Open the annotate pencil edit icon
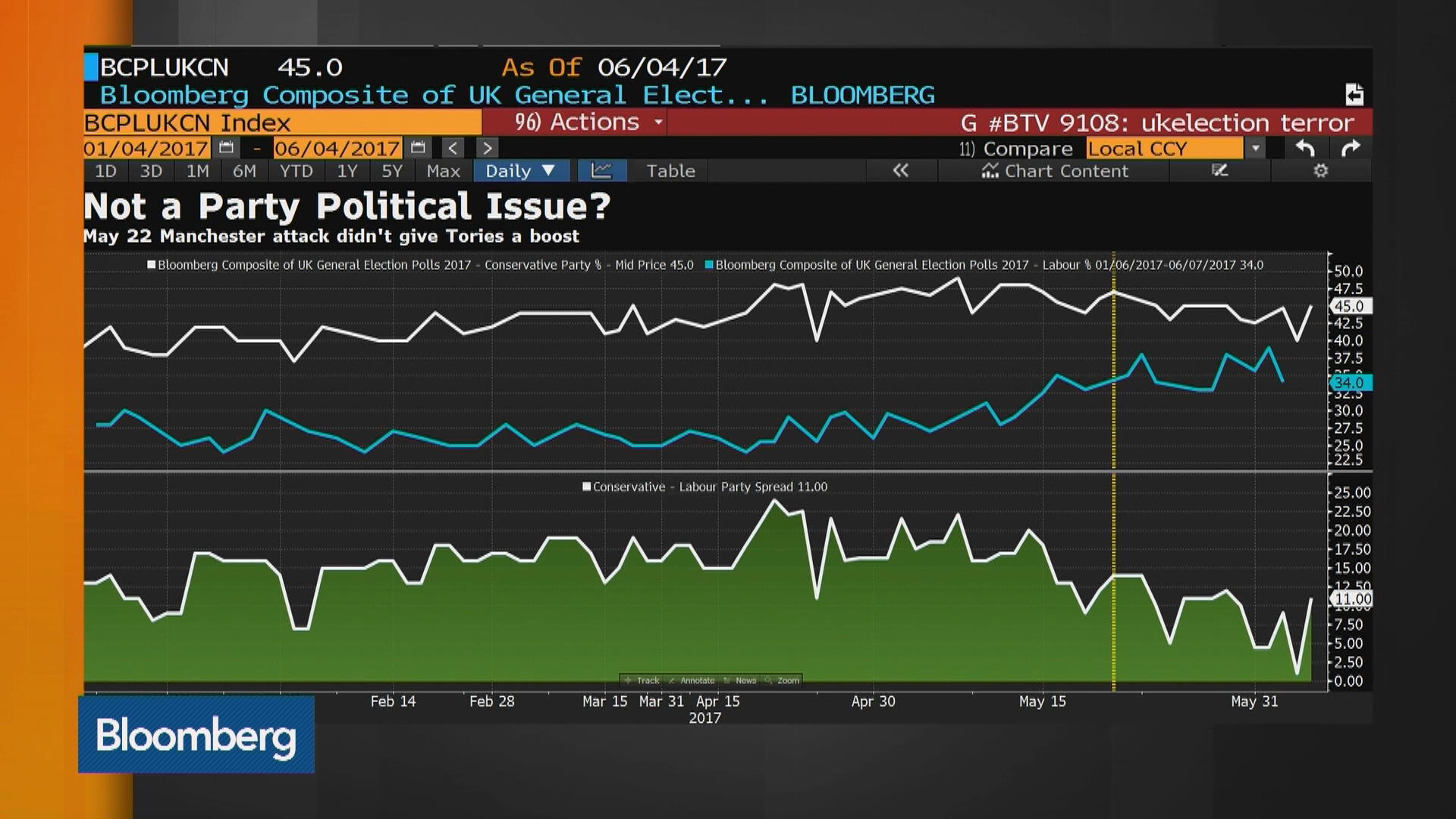Image resolution: width=1456 pixels, height=819 pixels. [x=1219, y=171]
